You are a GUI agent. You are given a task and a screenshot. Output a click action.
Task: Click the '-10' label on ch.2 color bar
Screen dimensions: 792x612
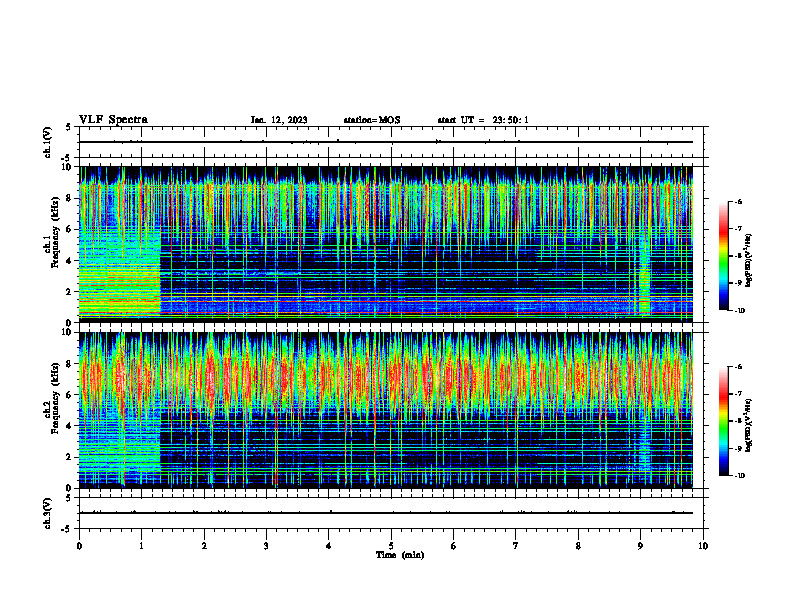click(x=739, y=476)
